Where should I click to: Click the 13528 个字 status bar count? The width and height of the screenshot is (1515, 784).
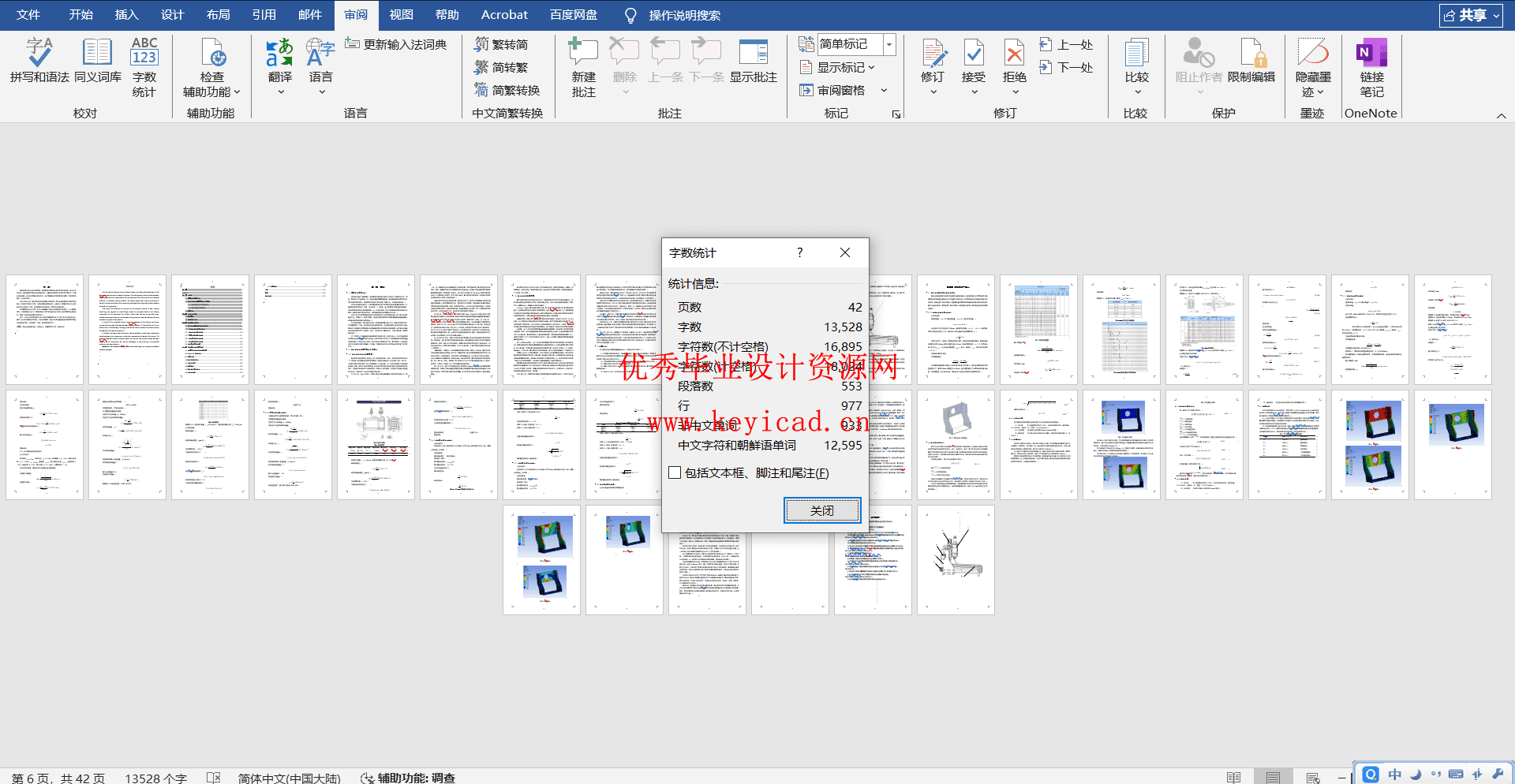coord(155,778)
